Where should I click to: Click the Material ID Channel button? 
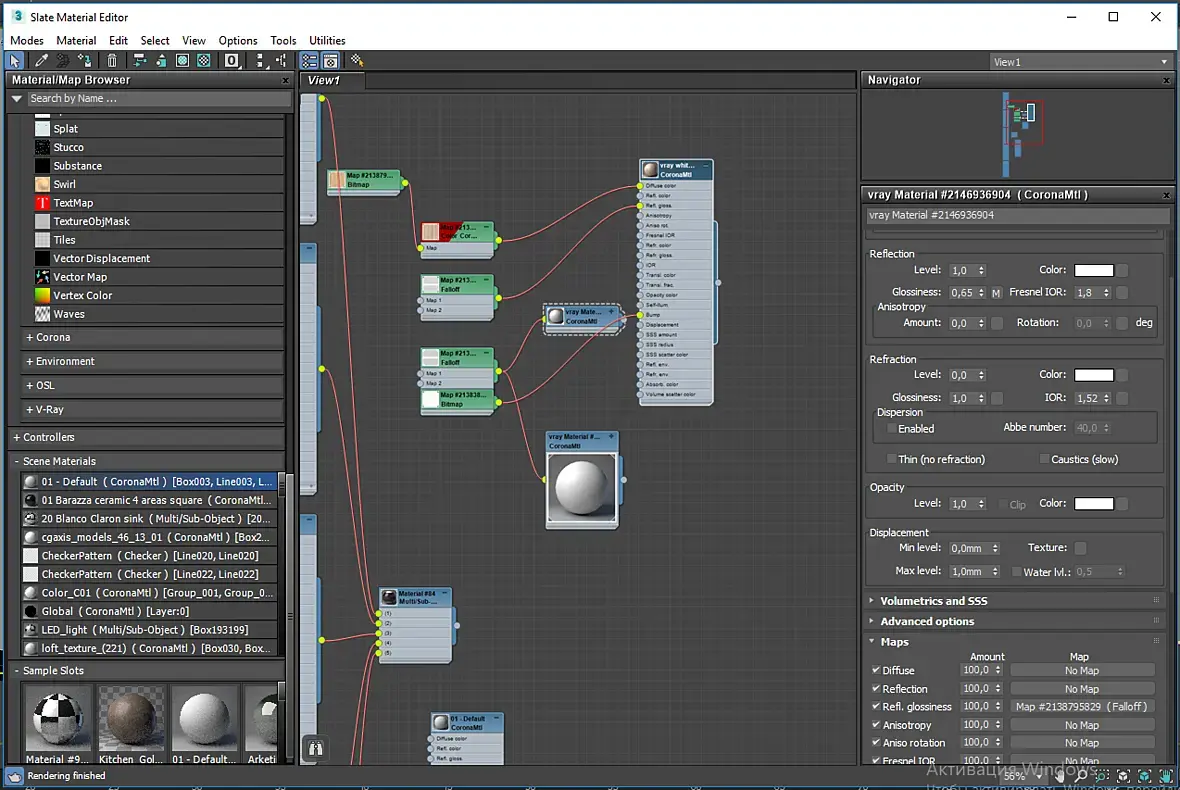coord(232,61)
